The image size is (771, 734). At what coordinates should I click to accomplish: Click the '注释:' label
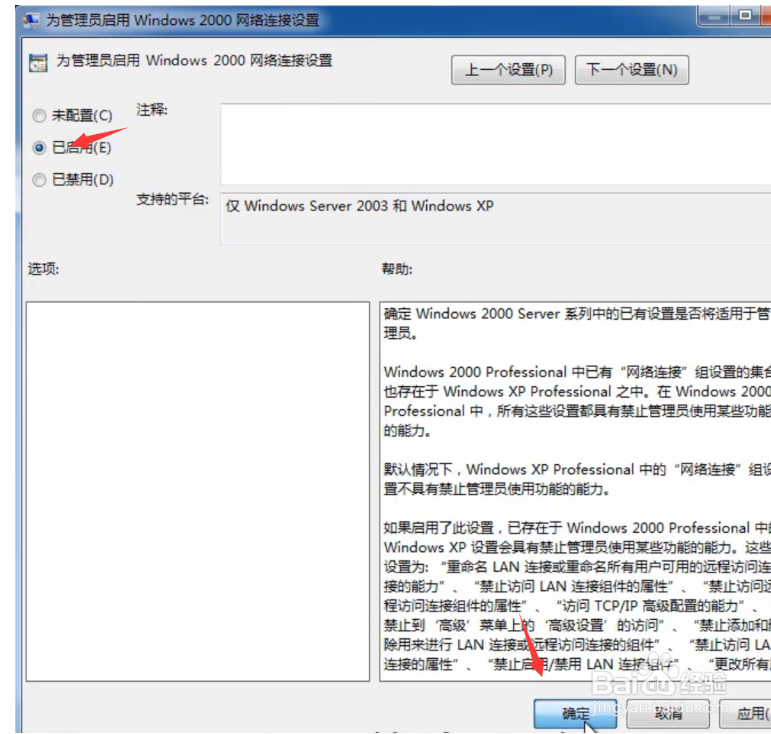(x=152, y=110)
